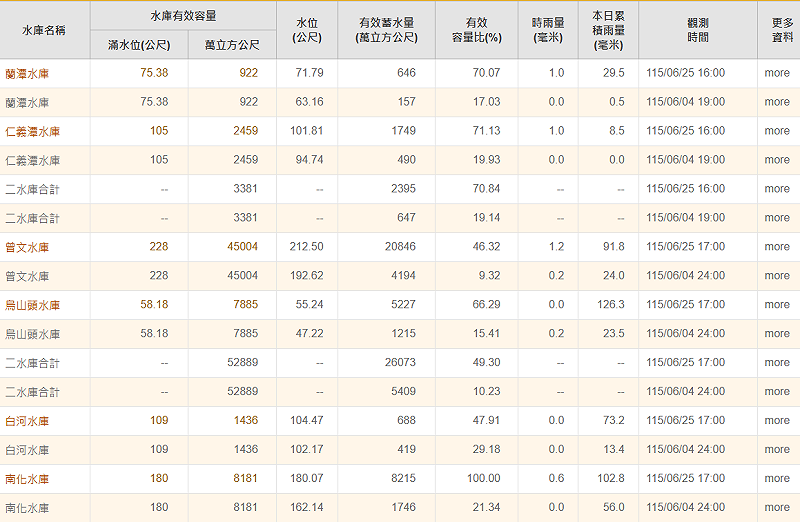Open the orange 仁義潭水庫 reservoir link
This screenshot has height=522, width=800.
click(x=33, y=132)
